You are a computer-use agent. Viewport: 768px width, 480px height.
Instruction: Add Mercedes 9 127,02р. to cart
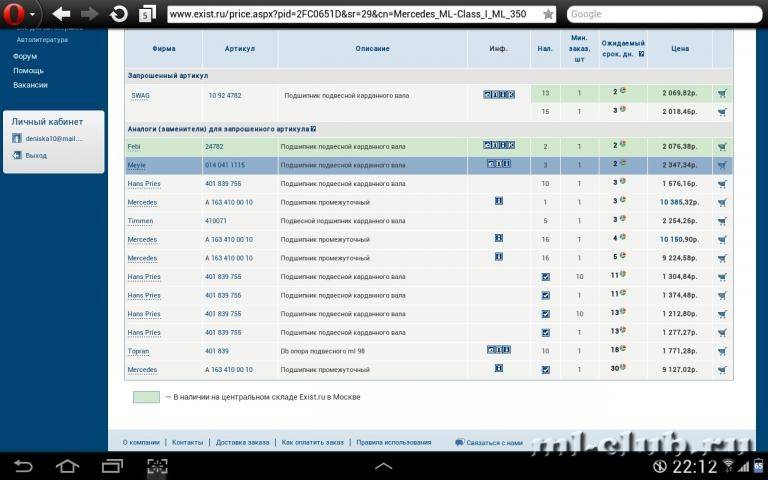point(722,370)
